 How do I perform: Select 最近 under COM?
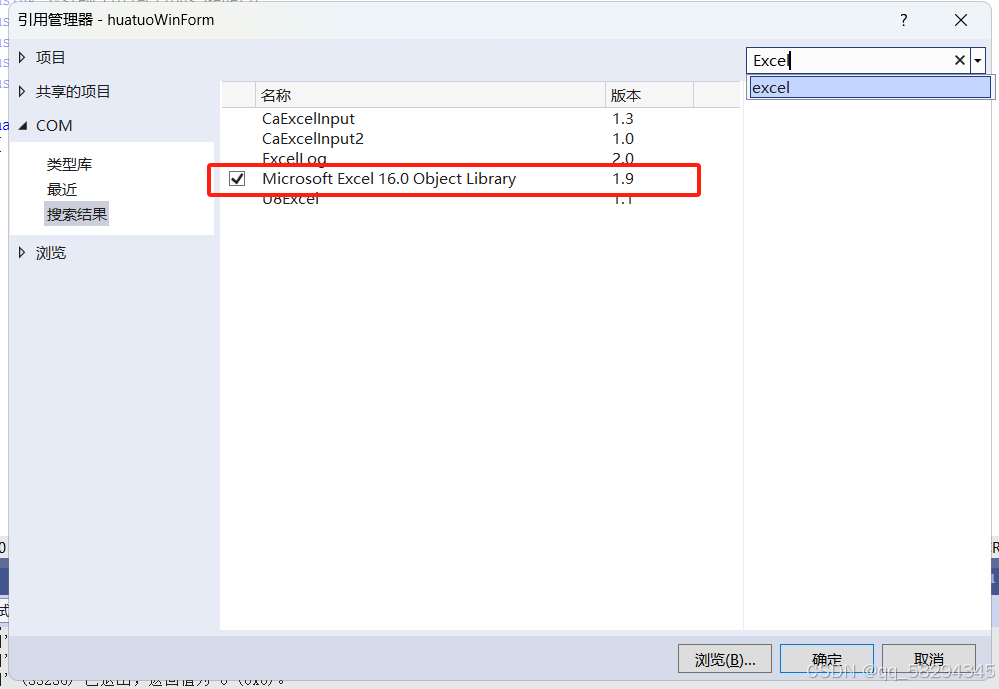(x=61, y=188)
